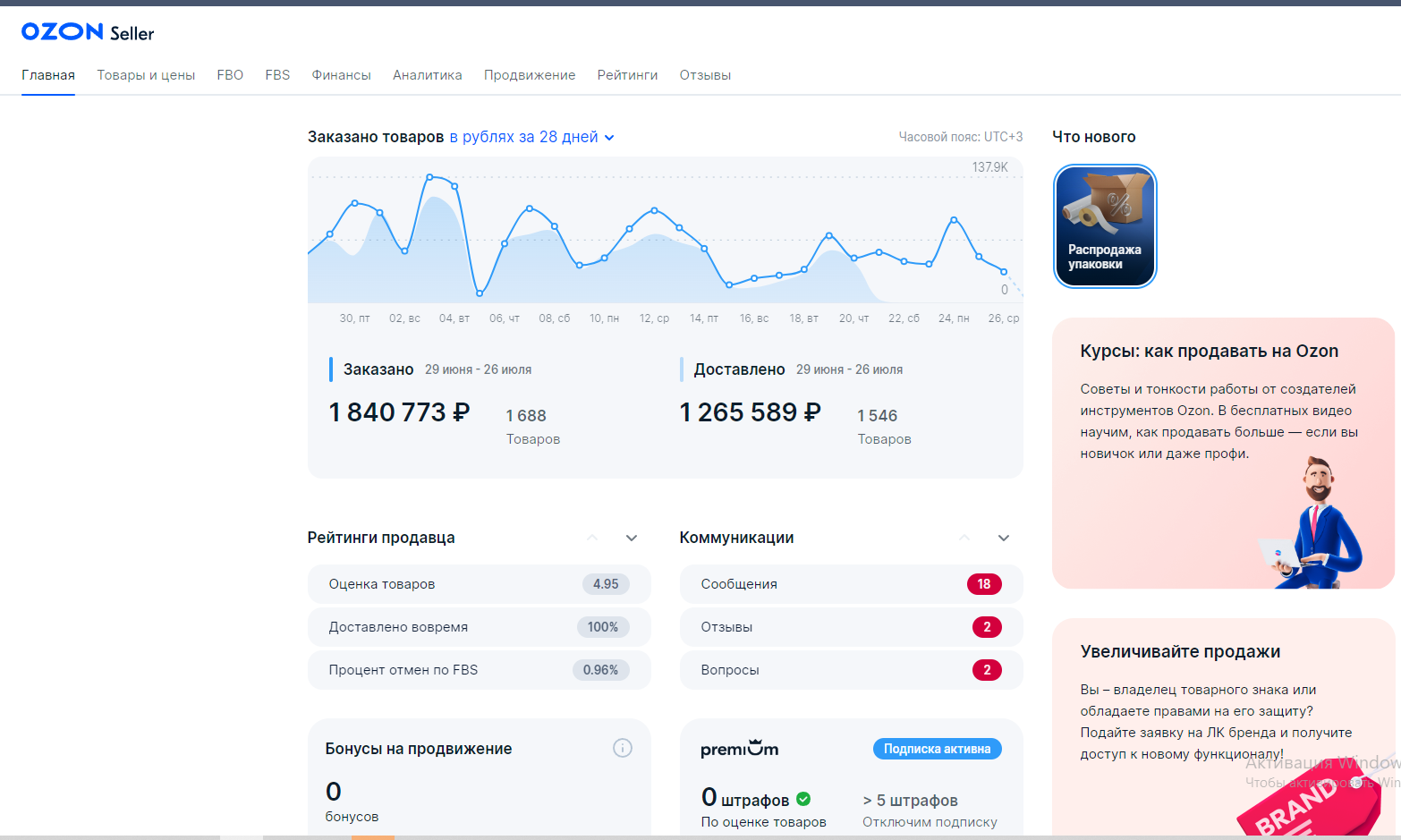Screen dimensions: 1401x840
Task: Go to the Продвижение tab
Action: [530, 75]
